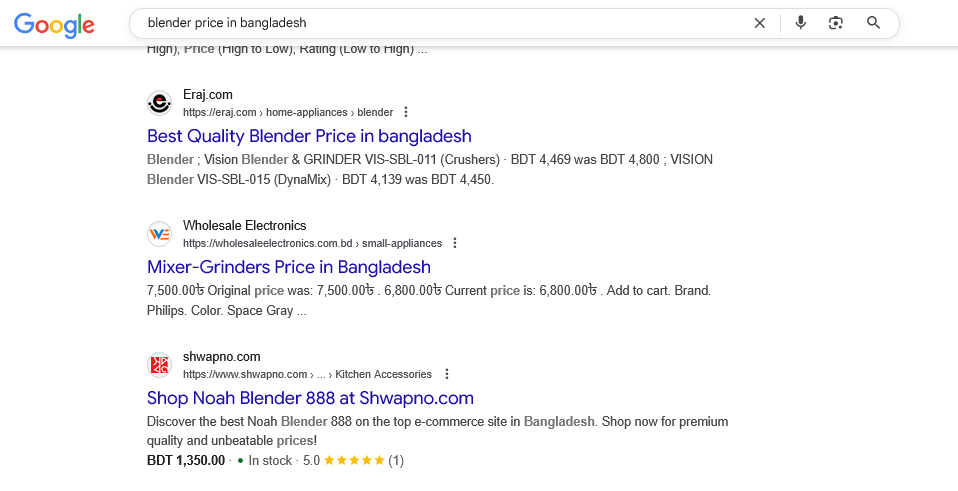Click the Wholesale Electronics favicon
This screenshot has width=958, height=491.
(x=159, y=234)
